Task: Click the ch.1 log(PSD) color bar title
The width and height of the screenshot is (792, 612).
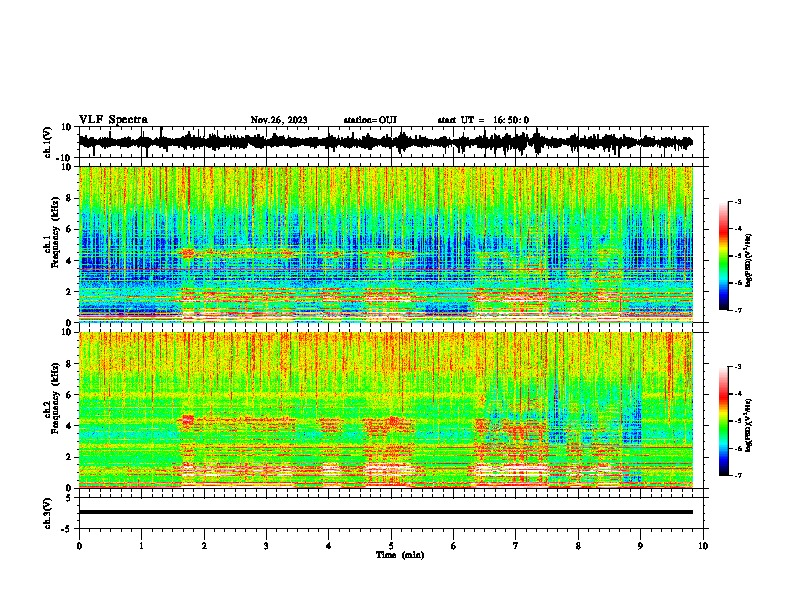Action: [x=748, y=260]
